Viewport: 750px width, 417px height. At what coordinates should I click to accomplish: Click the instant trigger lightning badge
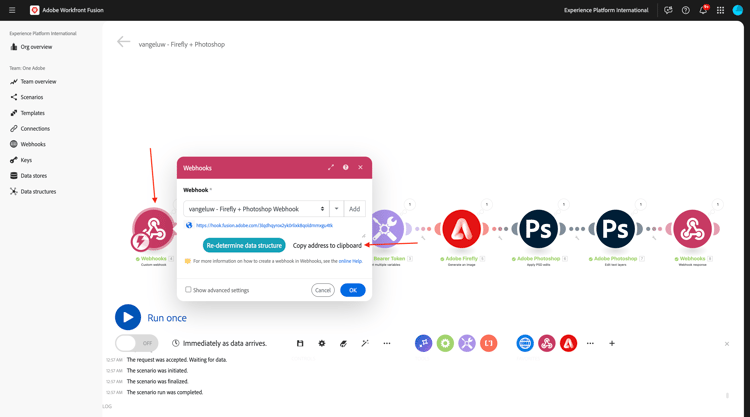coord(140,241)
